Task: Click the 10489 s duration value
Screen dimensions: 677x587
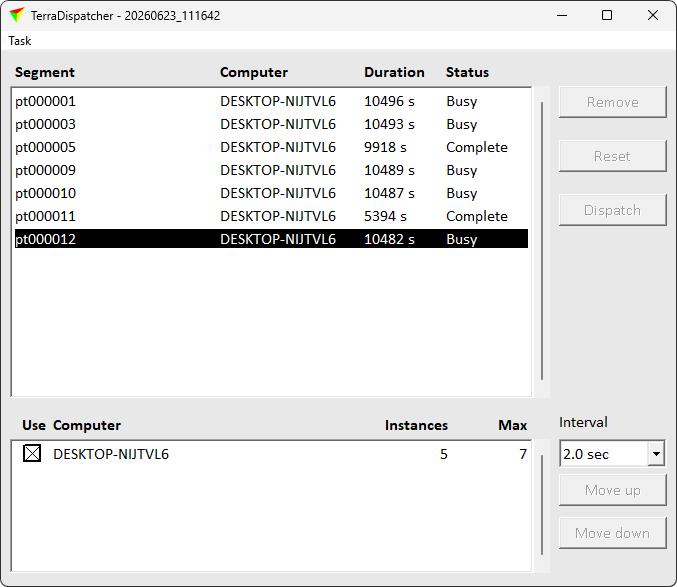Action: click(389, 170)
